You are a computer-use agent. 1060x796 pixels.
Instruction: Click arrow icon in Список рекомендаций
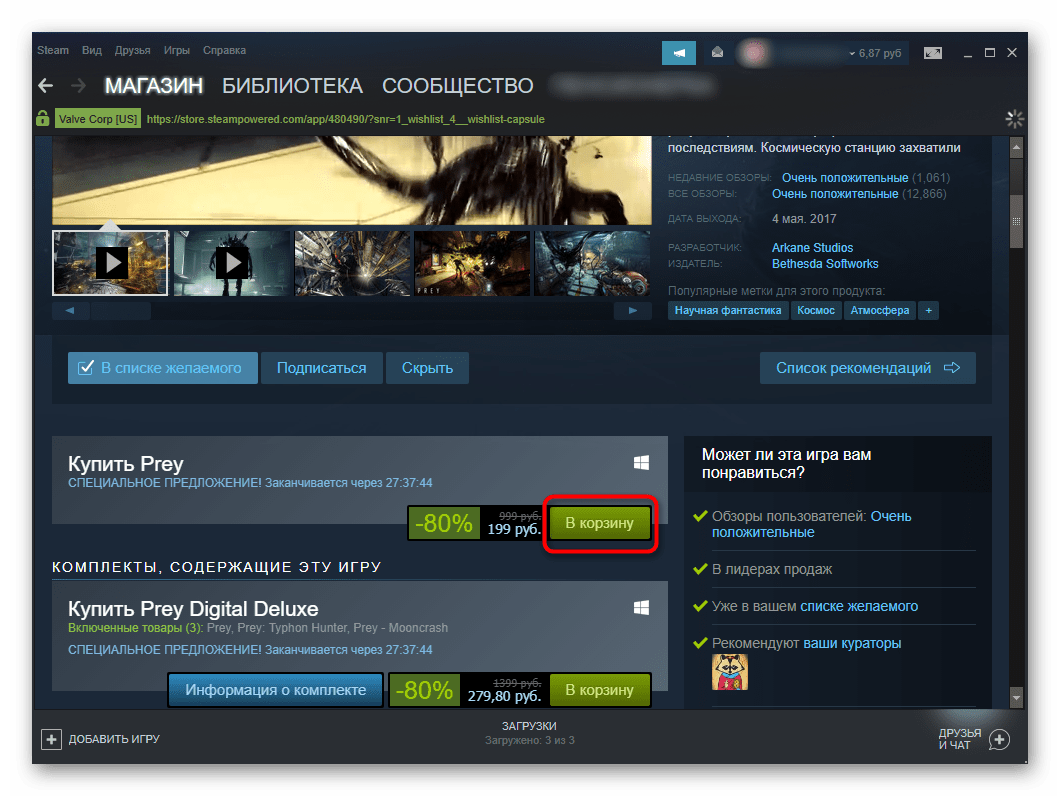(952, 368)
